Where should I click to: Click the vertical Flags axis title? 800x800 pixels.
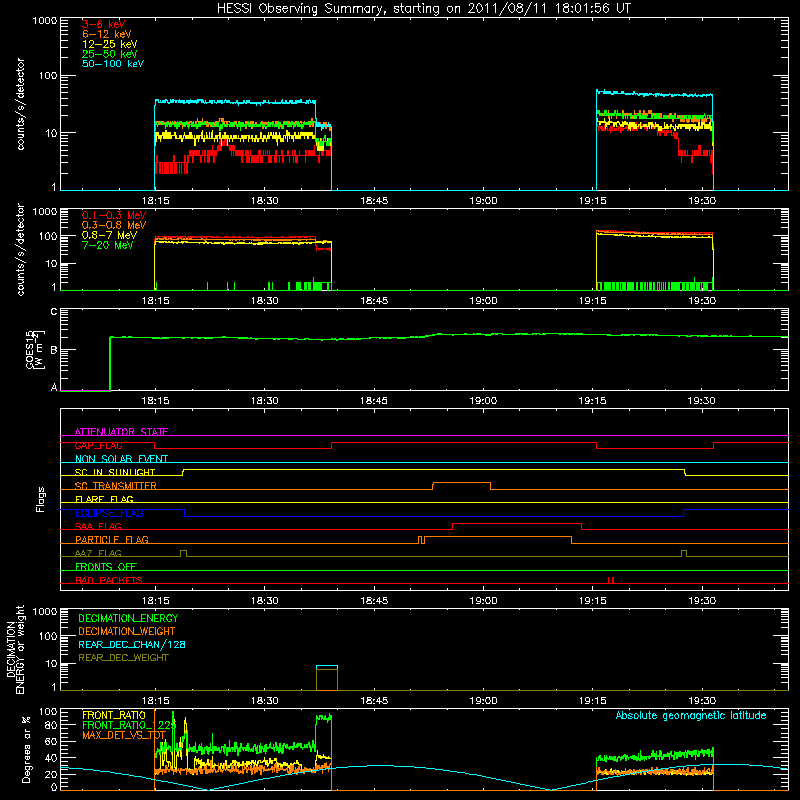[41, 499]
